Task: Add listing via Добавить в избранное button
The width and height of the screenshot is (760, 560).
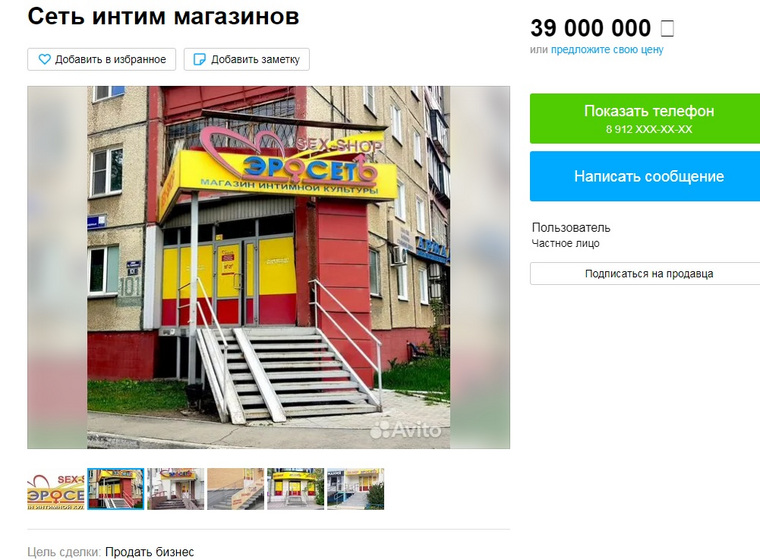Action: [101, 59]
